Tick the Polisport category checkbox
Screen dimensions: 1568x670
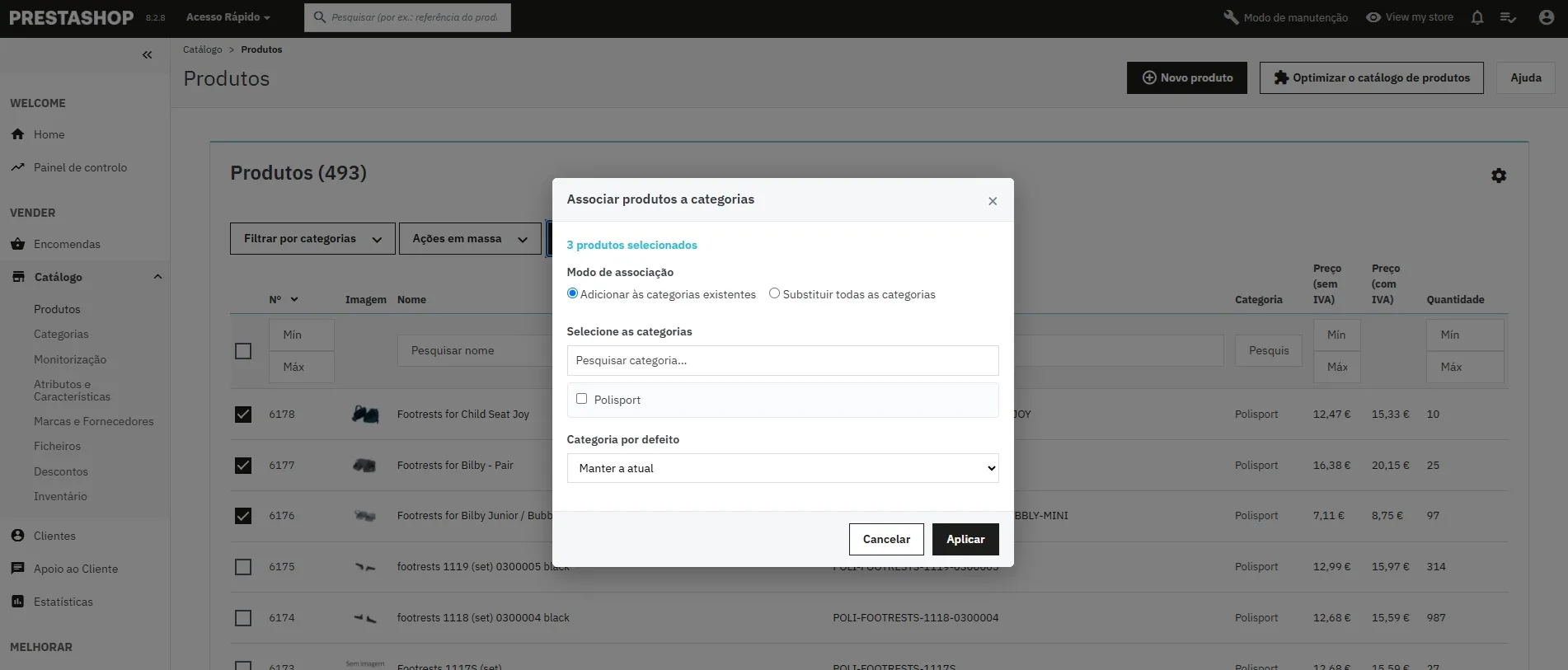(581, 399)
